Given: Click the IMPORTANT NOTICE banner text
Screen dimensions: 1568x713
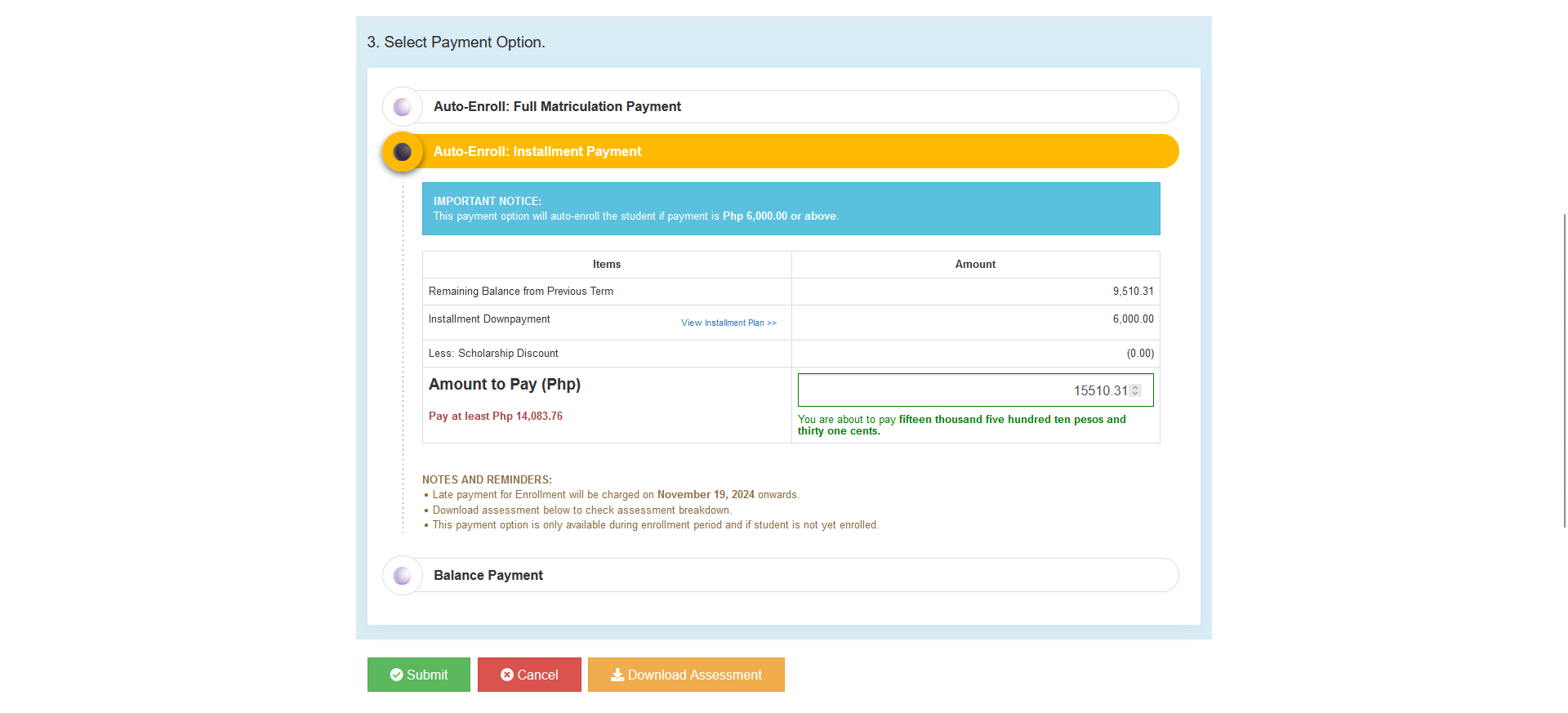Looking at the screenshot, I should point(636,209).
